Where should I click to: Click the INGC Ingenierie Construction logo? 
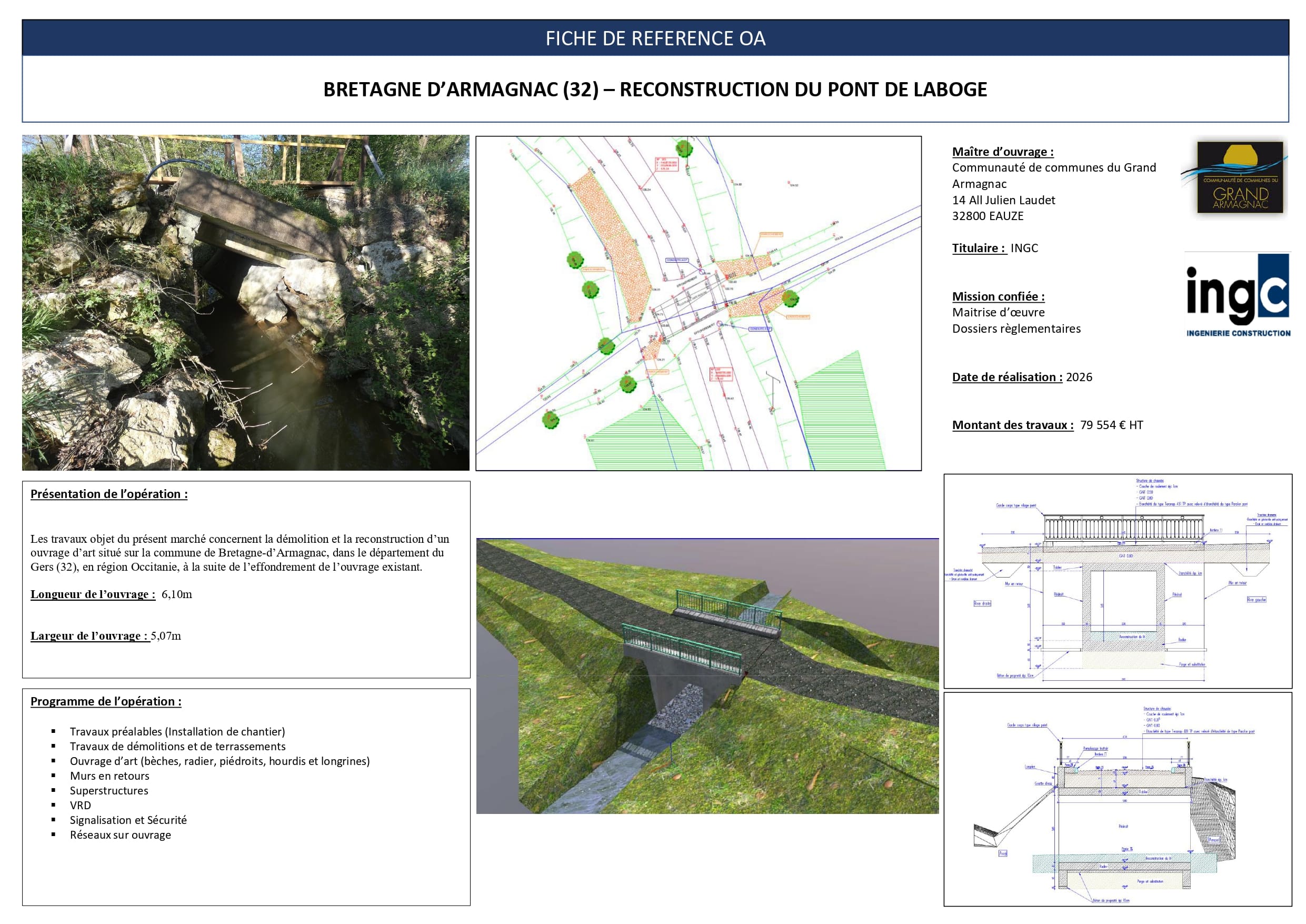coord(1238,294)
